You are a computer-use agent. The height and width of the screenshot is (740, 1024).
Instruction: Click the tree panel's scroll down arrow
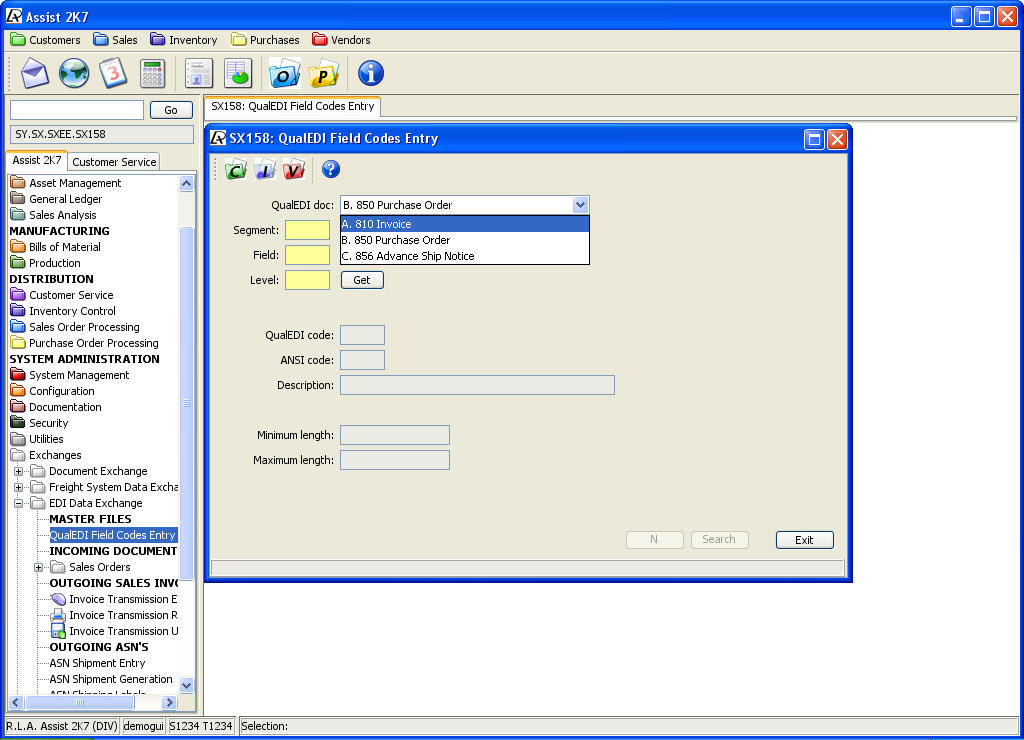pos(187,686)
